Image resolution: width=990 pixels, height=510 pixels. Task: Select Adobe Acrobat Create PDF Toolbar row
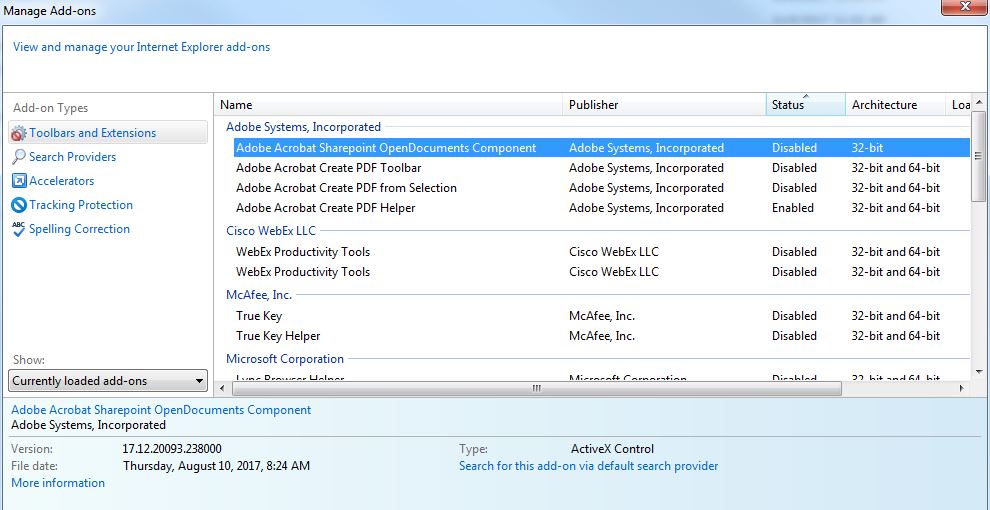coord(602,168)
